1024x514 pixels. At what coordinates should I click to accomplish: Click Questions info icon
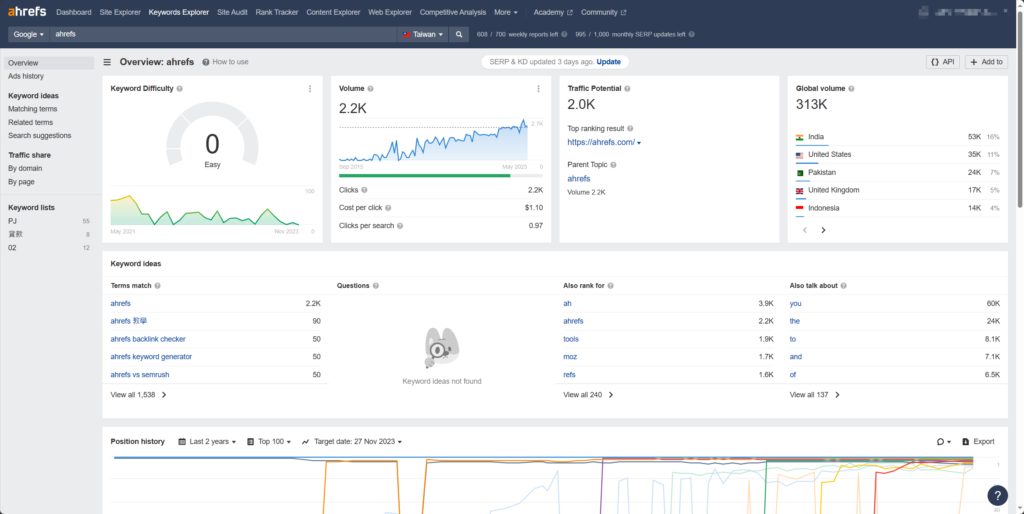pos(376,286)
